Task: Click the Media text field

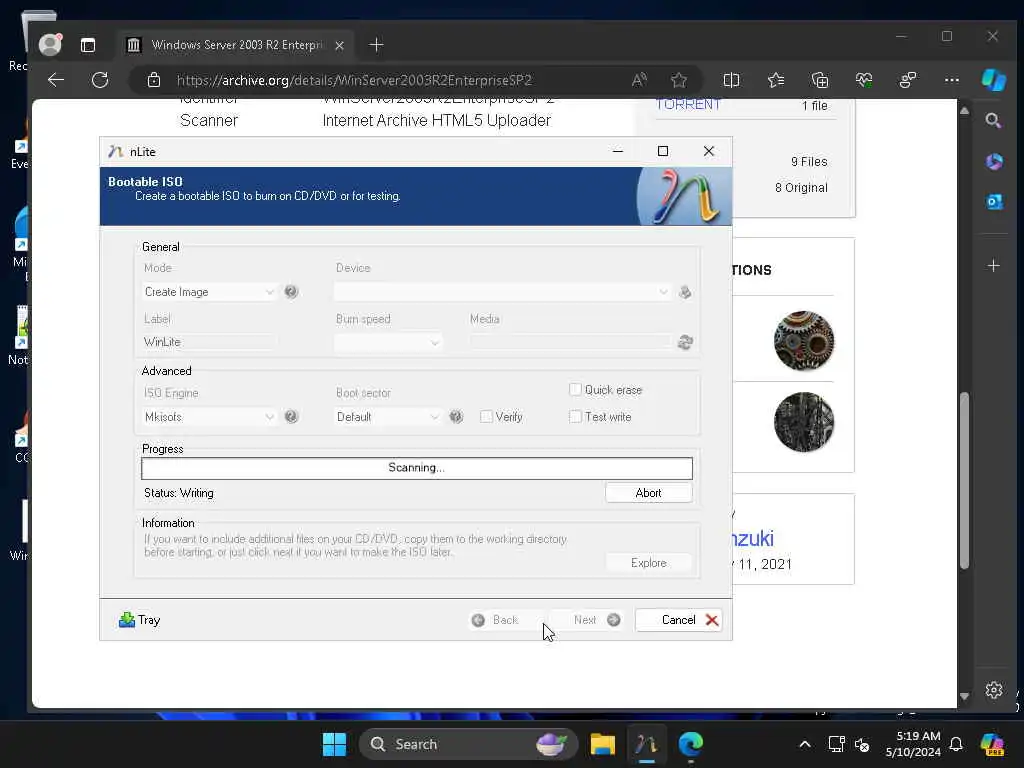Action: (571, 342)
